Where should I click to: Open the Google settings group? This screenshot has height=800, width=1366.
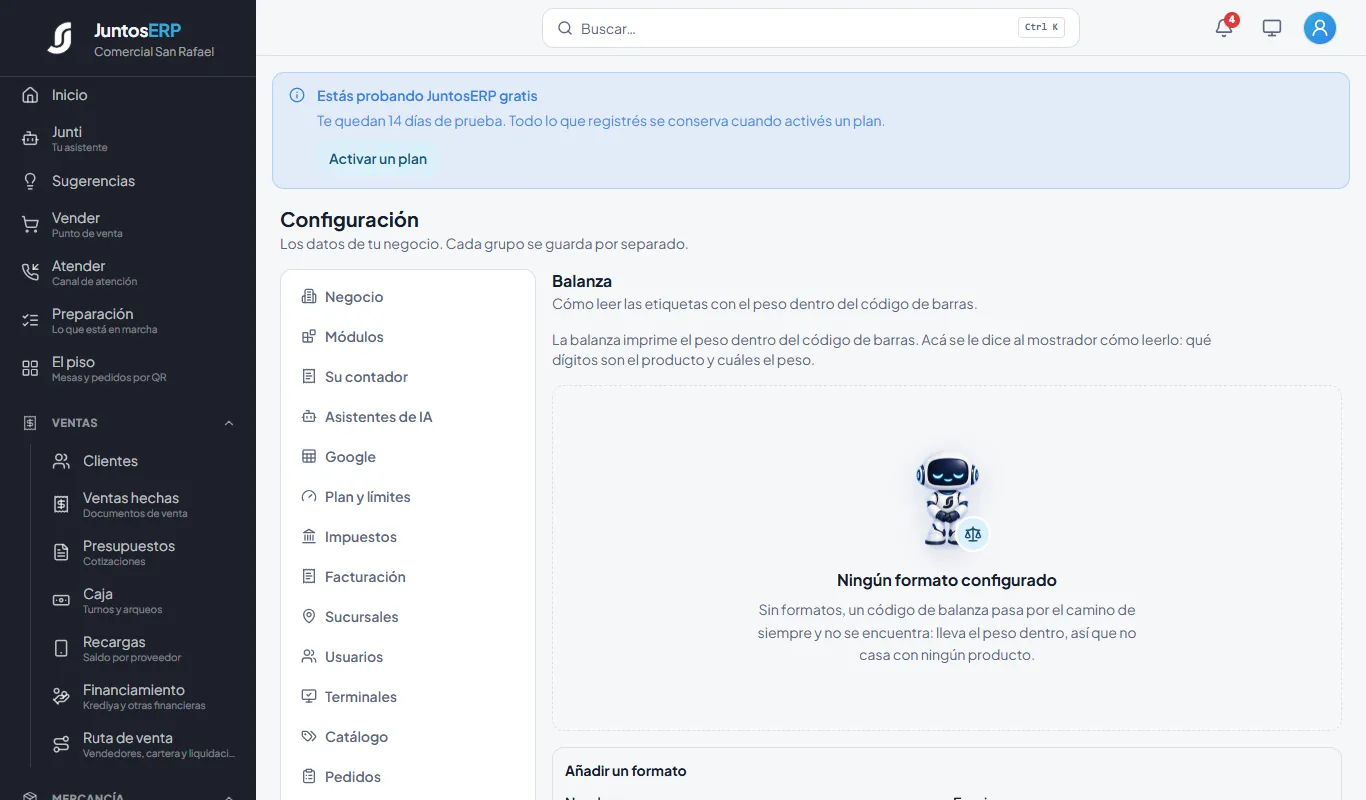point(408,457)
